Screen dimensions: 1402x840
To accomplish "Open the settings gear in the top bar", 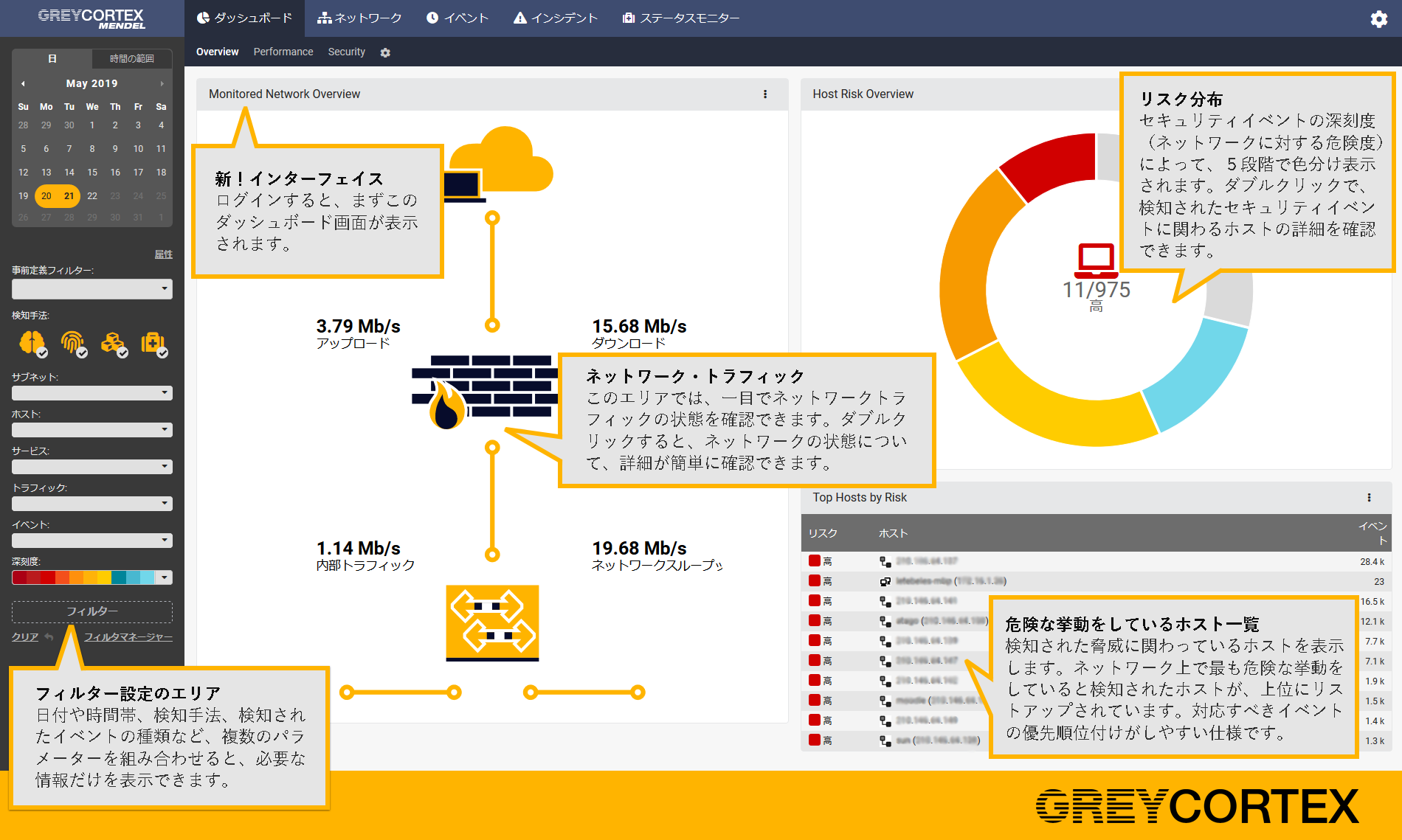I will click(x=1378, y=19).
